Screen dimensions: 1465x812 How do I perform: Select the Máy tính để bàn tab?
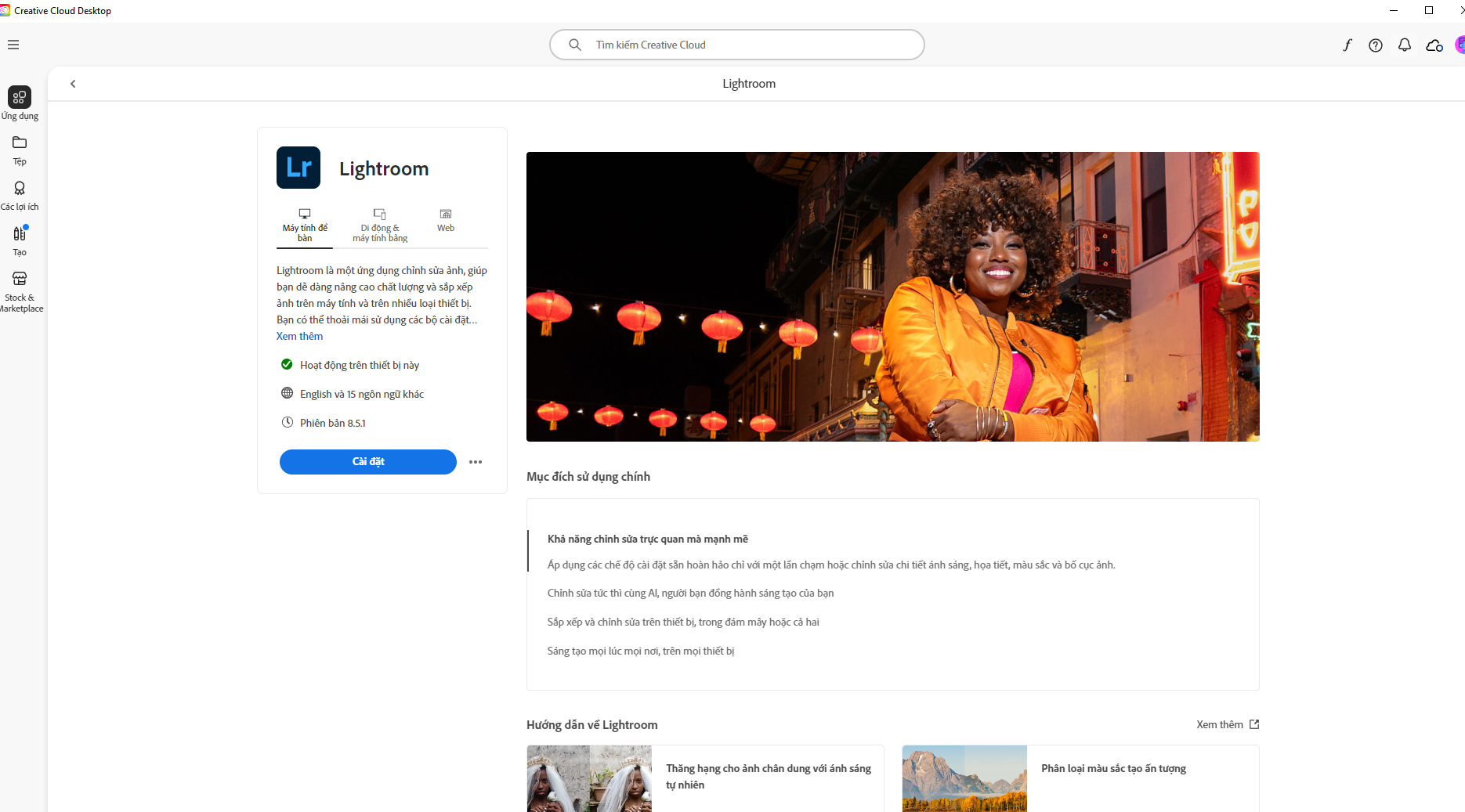(x=305, y=225)
